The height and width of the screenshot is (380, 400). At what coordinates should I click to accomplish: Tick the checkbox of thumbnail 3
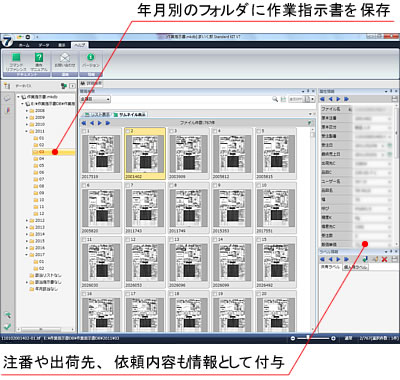tap(171, 131)
